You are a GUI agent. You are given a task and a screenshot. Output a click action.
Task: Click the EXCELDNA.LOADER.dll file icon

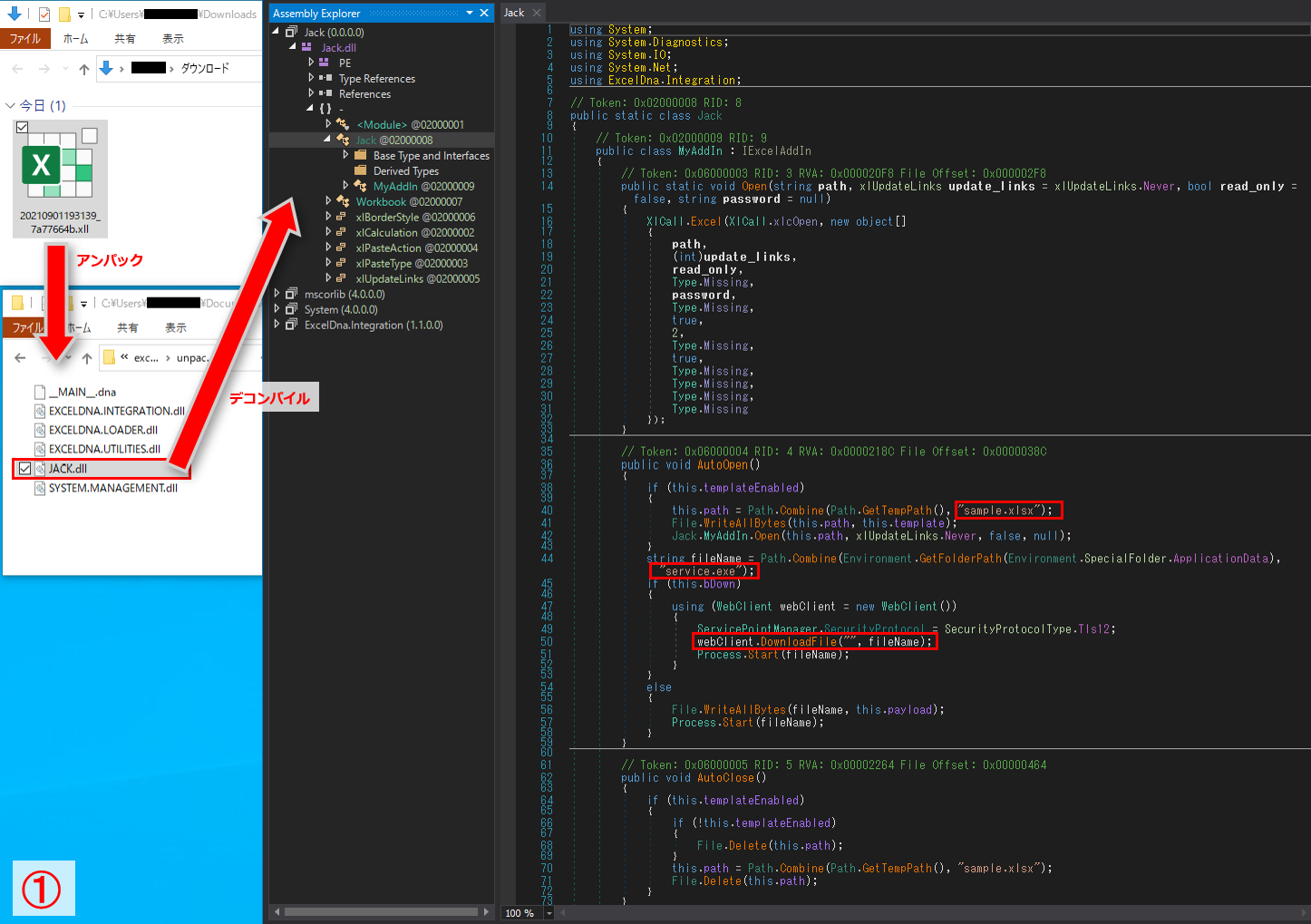click(40, 430)
